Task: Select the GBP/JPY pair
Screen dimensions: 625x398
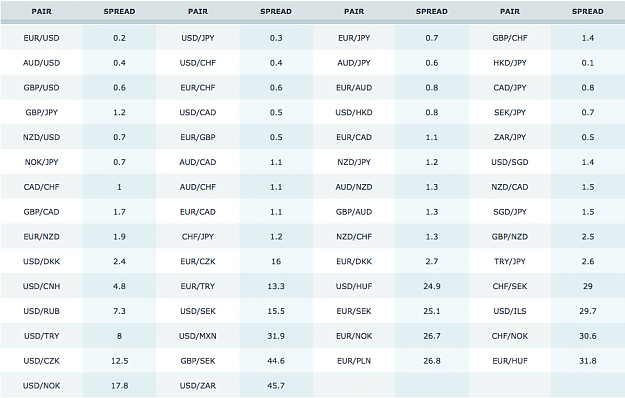Action: pos(41,112)
